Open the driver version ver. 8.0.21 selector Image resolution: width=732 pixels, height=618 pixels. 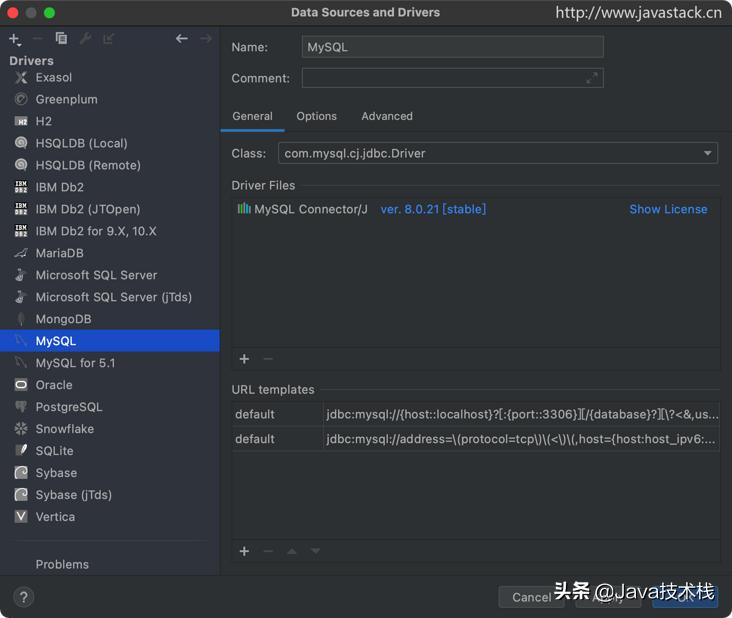point(433,209)
